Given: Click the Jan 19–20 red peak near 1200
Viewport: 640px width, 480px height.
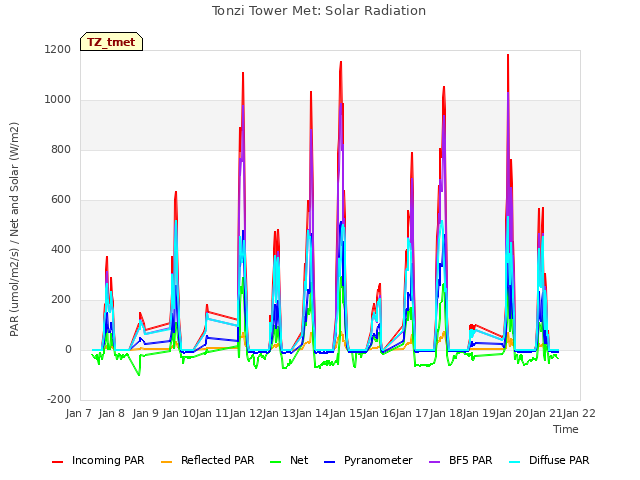Looking at the screenshot, I should coord(508,55).
